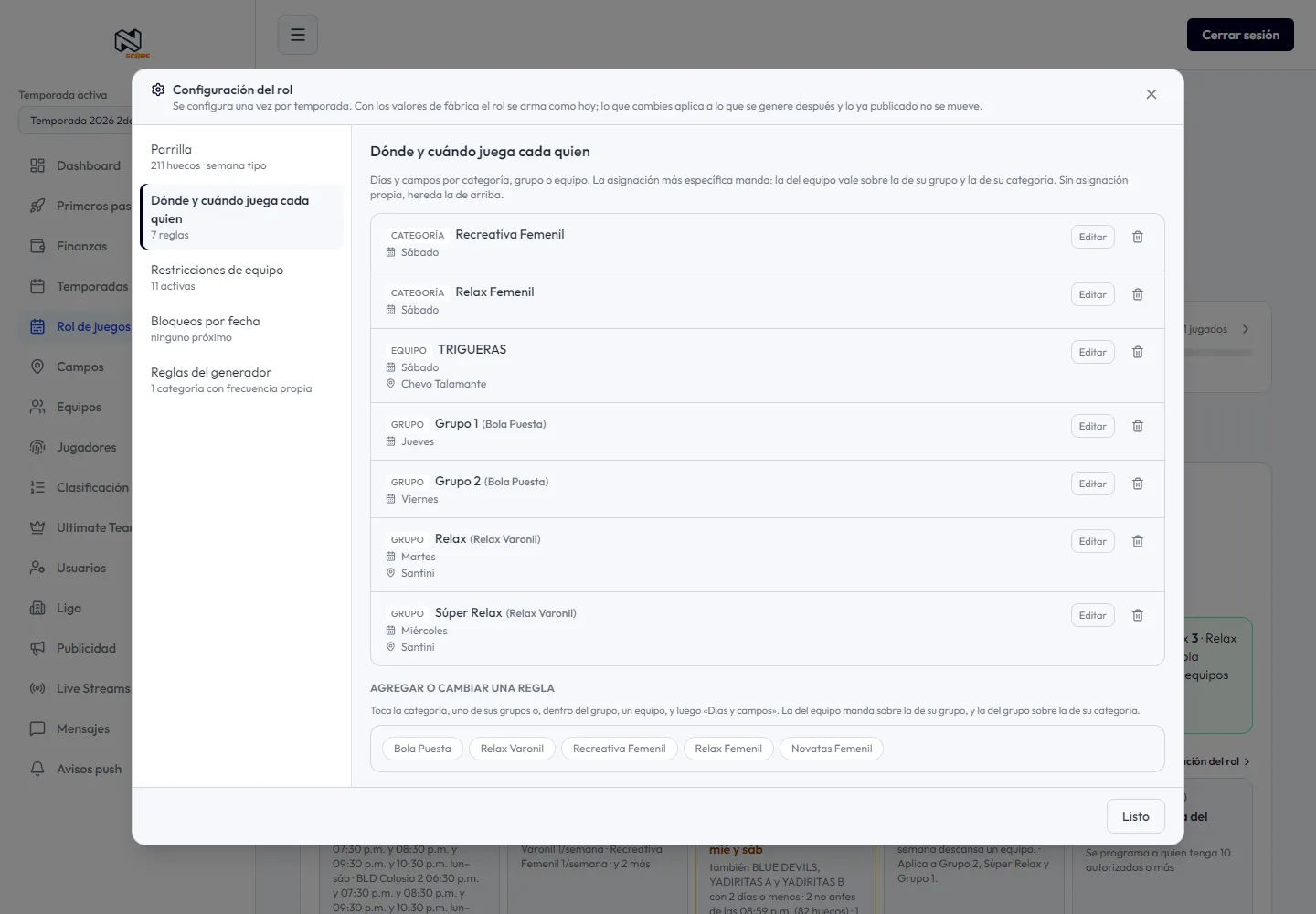Select the Recreativa Femenil chip
Viewport: 1316px width, 914px height.
coord(619,749)
